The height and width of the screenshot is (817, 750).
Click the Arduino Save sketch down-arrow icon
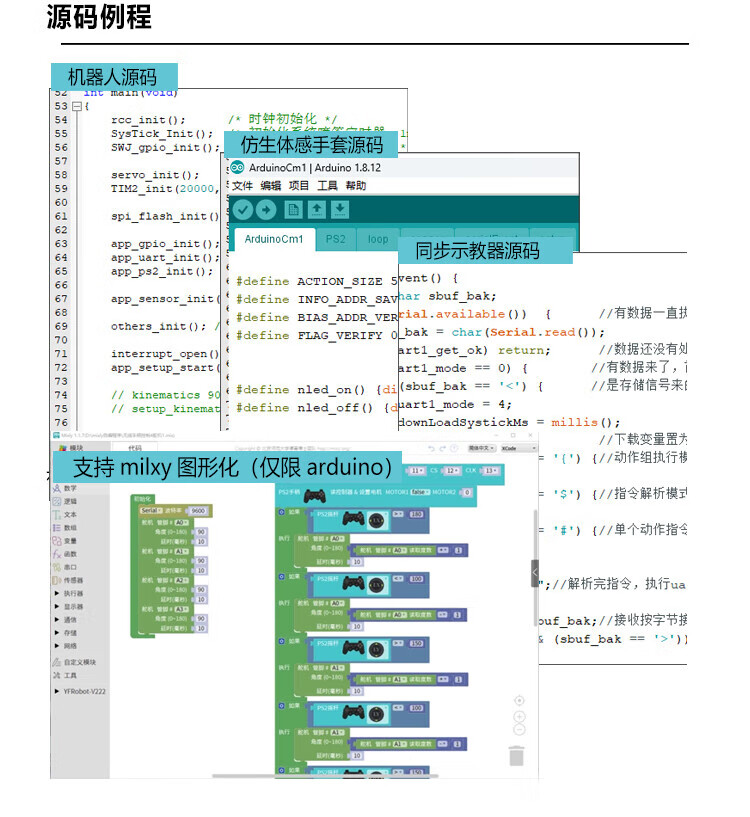pyautogui.click(x=340, y=210)
